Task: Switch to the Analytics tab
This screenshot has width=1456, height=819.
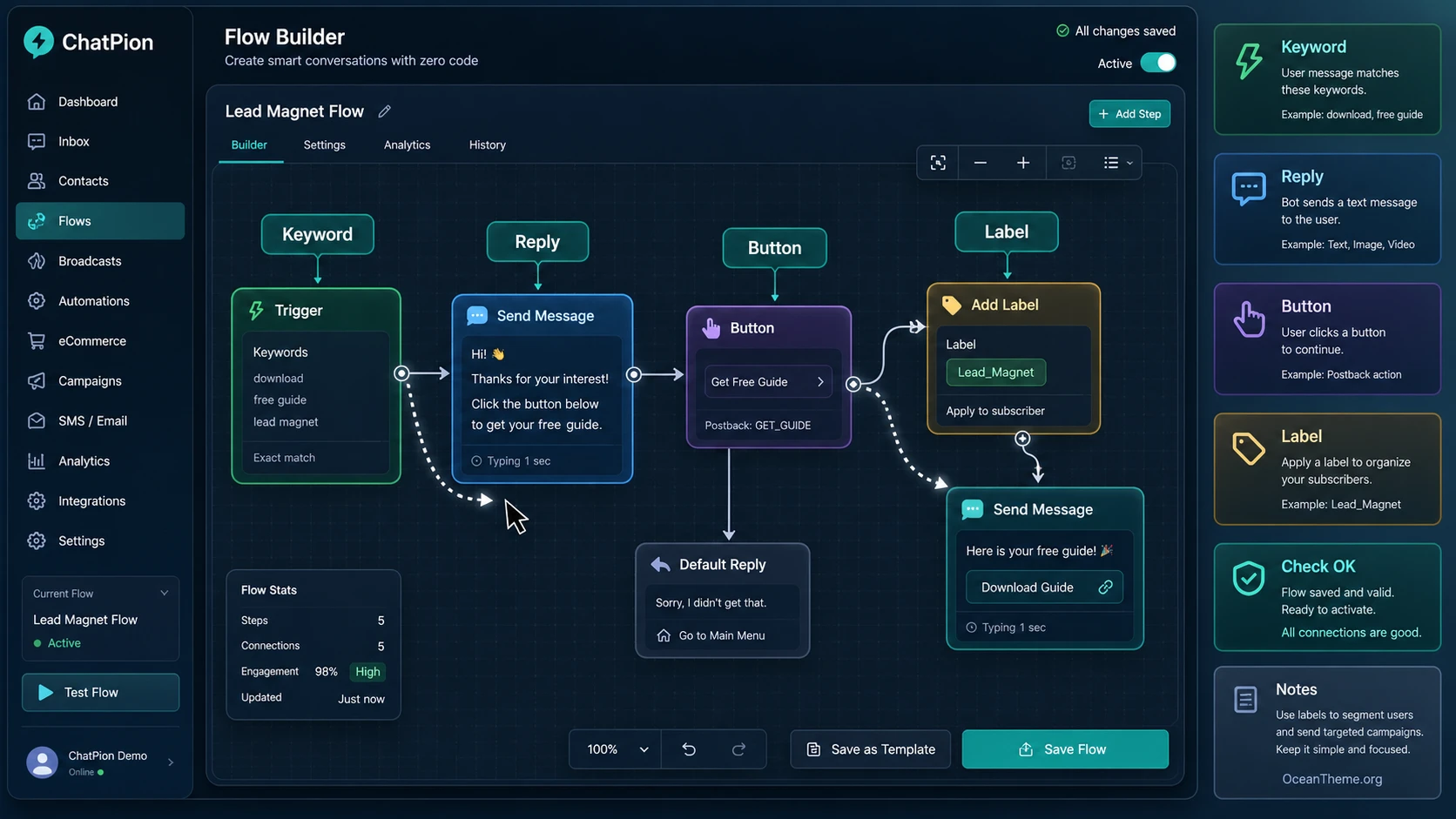Action: [408, 145]
